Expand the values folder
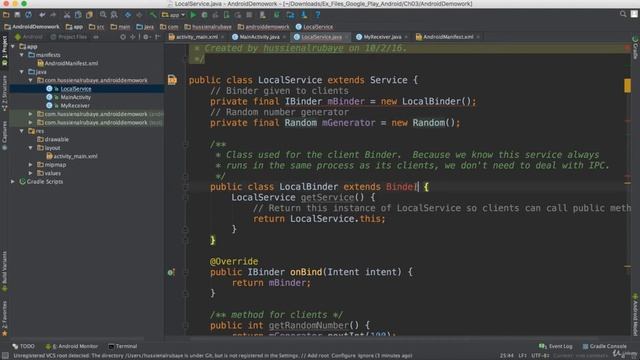This screenshot has height=360, width=640. point(31,173)
